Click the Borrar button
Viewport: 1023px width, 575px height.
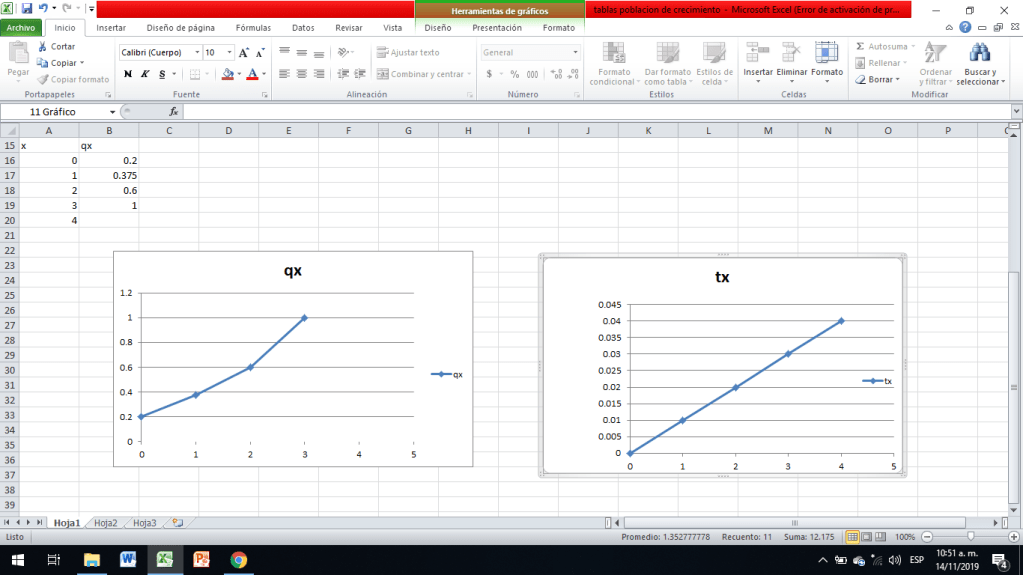[x=877, y=79]
